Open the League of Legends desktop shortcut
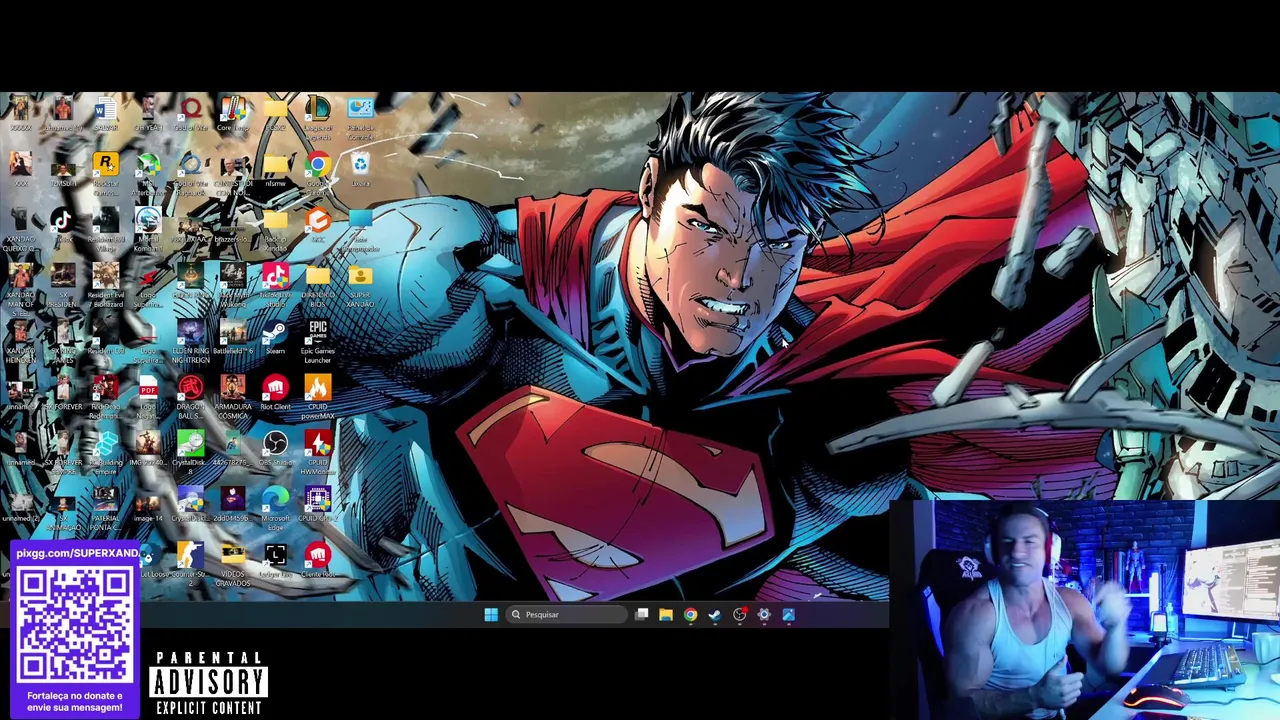 [318, 118]
